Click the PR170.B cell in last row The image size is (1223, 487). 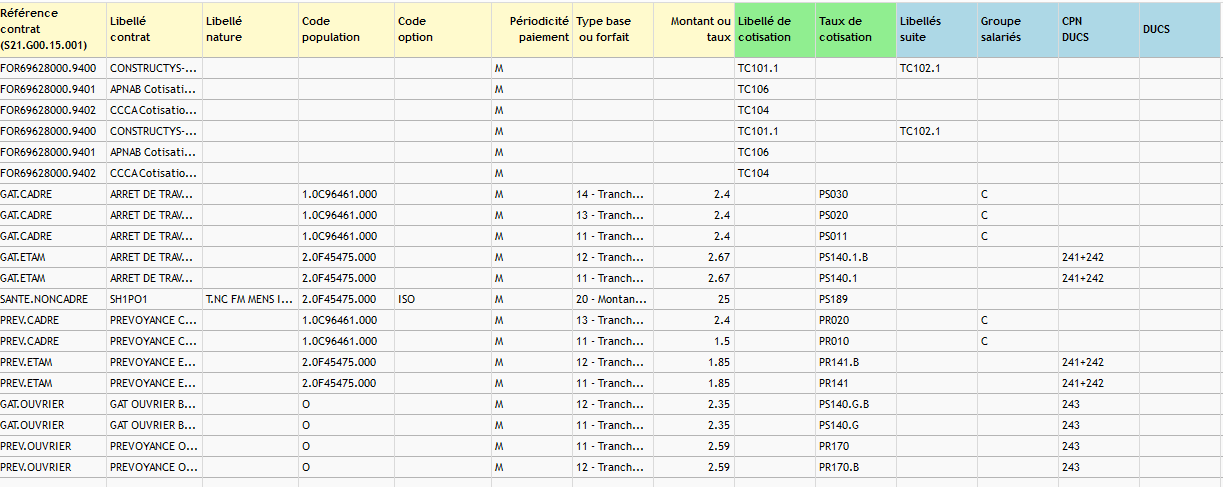pyautogui.click(x=856, y=467)
